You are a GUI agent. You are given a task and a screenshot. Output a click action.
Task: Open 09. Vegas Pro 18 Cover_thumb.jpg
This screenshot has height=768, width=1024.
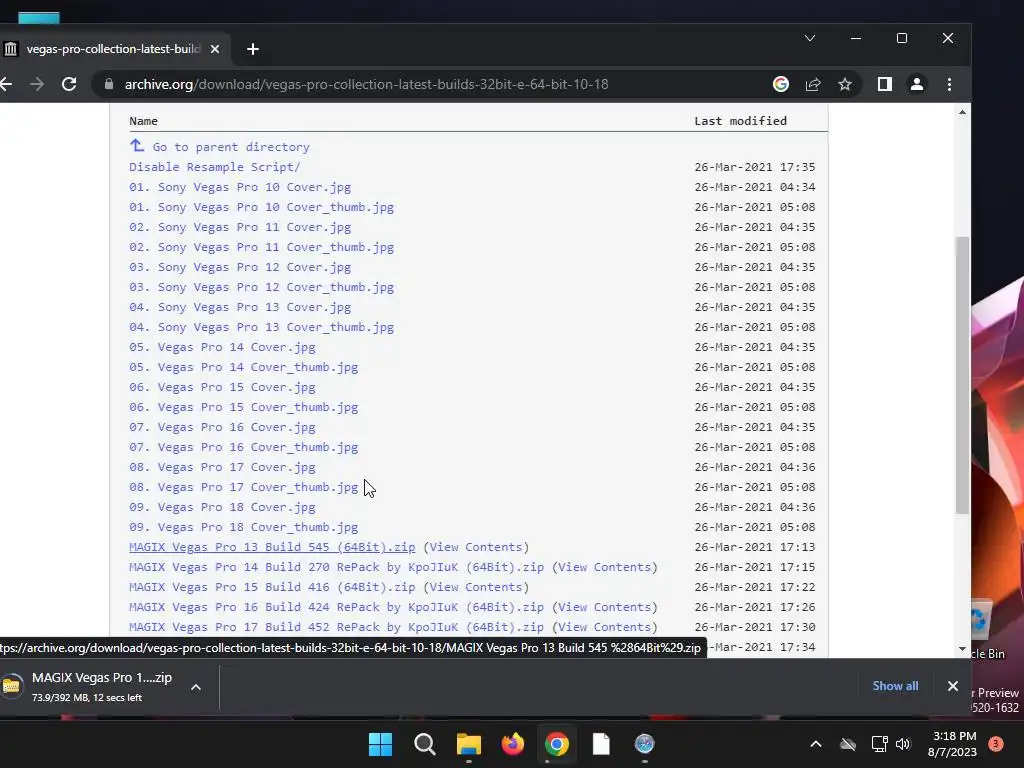[x=244, y=527]
